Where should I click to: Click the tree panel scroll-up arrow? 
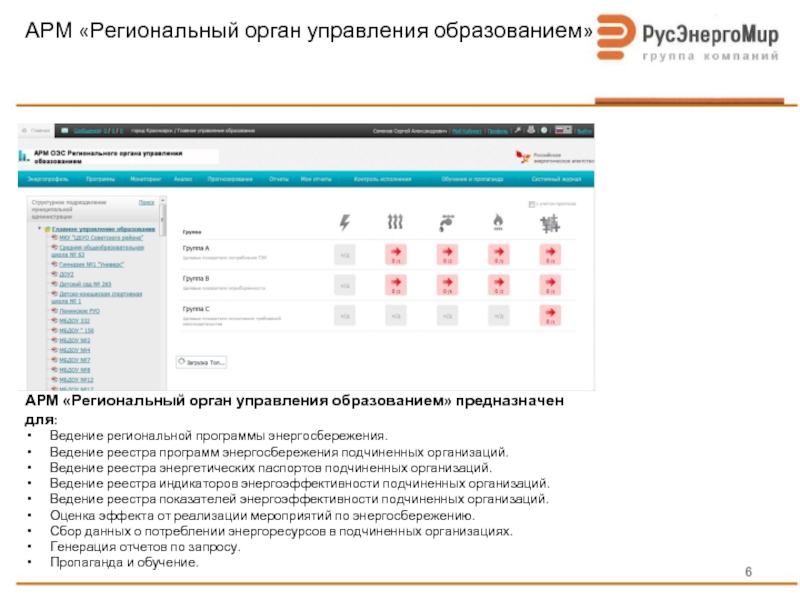[x=163, y=200]
